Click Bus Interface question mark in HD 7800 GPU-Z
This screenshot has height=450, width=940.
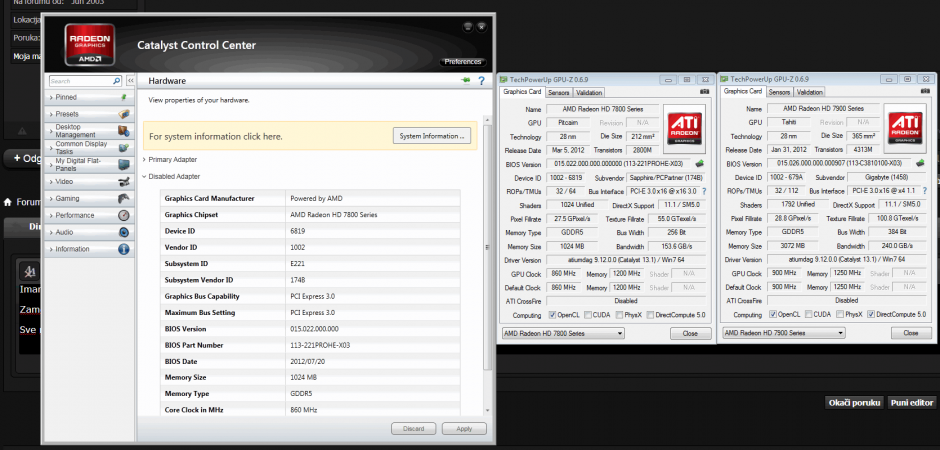(x=704, y=192)
